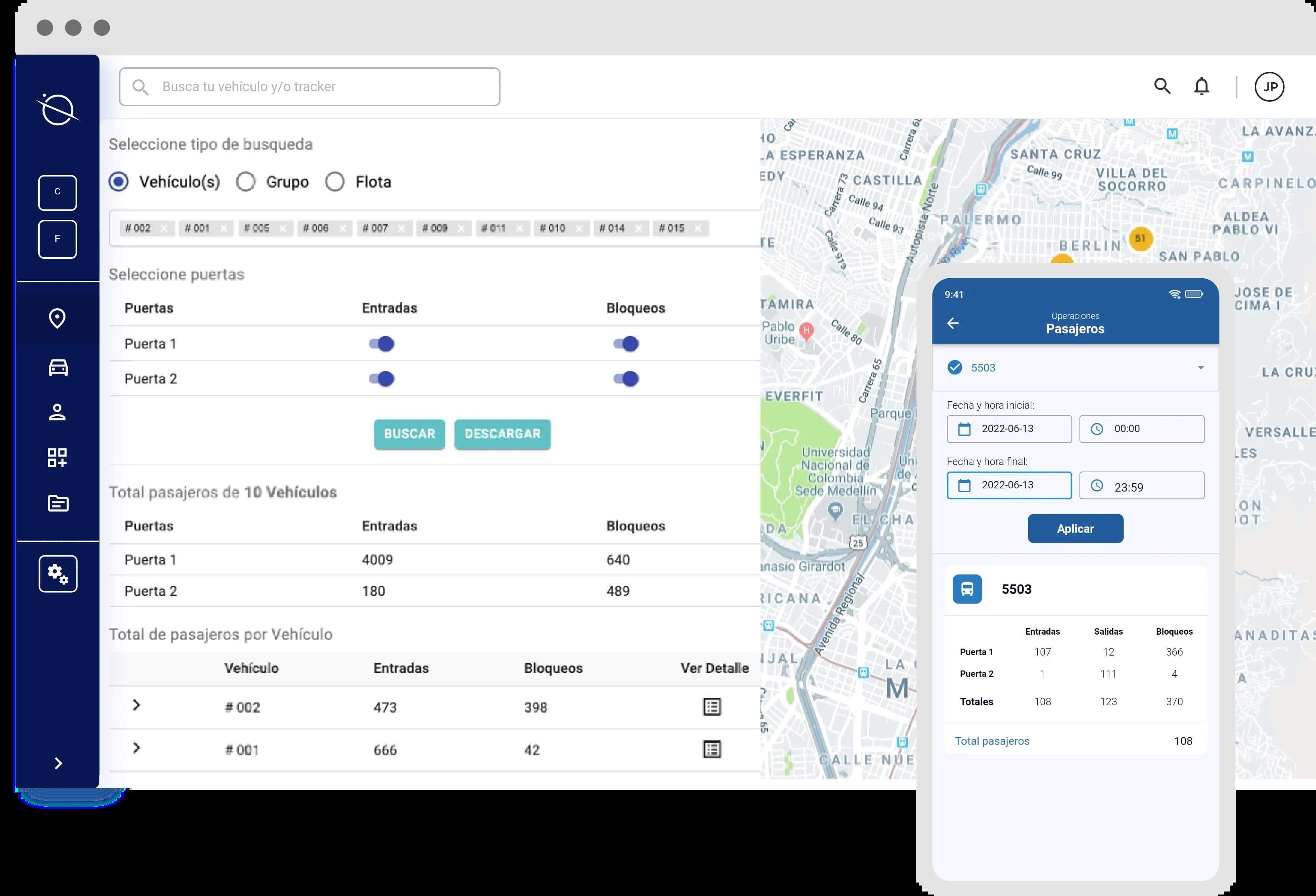Image resolution: width=1316 pixels, height=896 pixels.
Task: Click the vehicle/tracker search field
Action: [x=309, y=87]
